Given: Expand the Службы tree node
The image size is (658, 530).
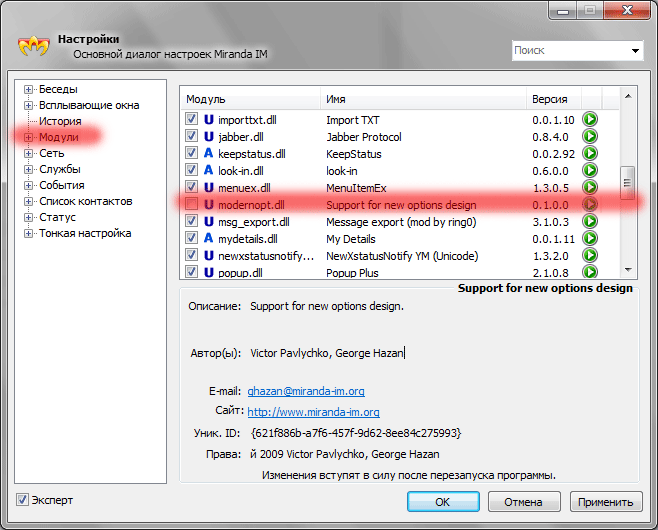Looking at the screenshot, I should [x=28, y=170].
